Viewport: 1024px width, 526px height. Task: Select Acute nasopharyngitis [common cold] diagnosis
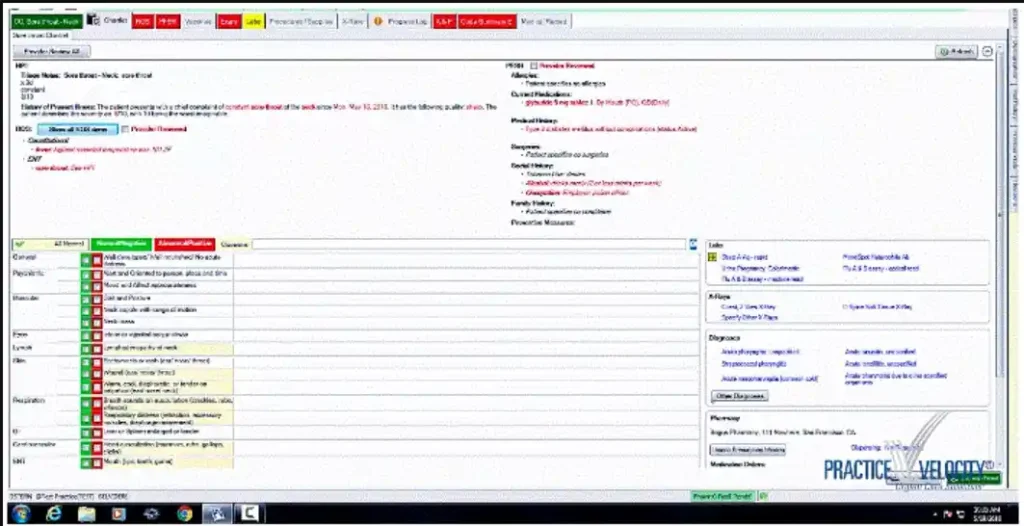pos(769,379)
